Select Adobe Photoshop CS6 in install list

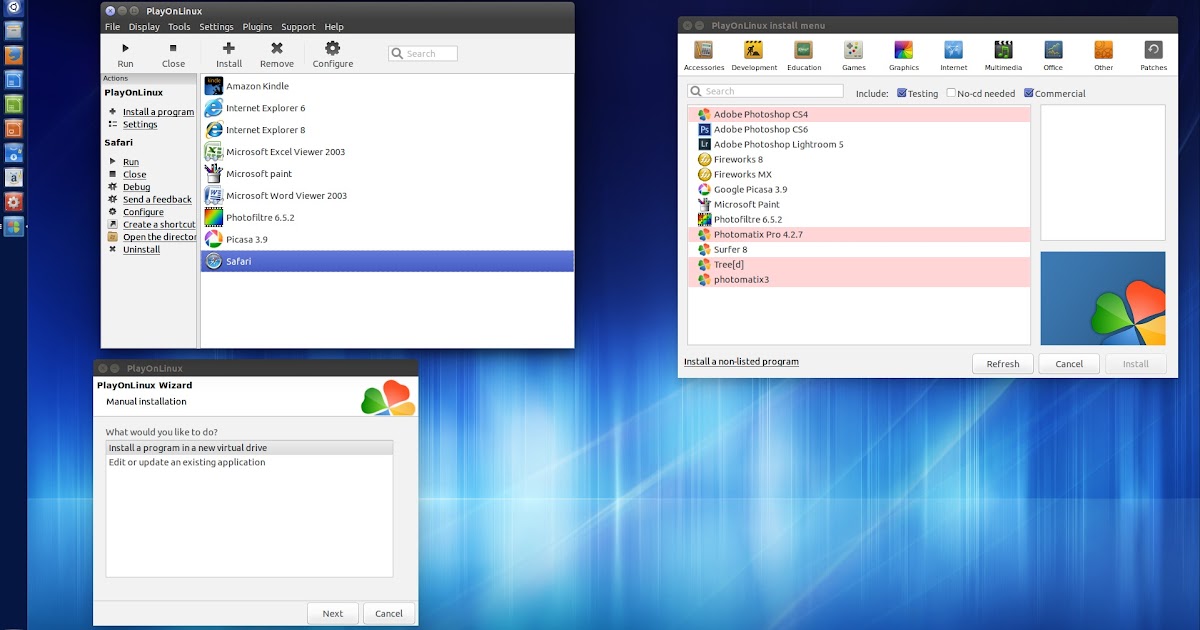859,129
